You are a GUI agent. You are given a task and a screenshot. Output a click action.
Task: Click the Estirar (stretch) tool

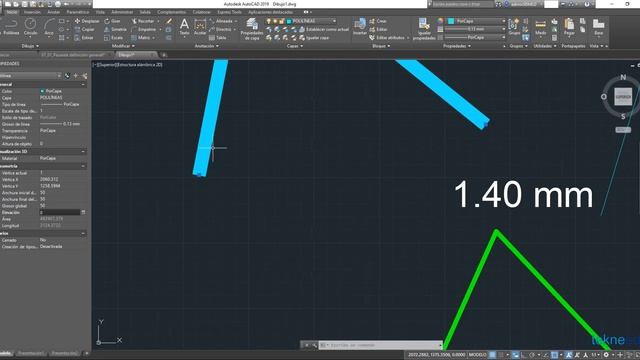tap(84, 38)
